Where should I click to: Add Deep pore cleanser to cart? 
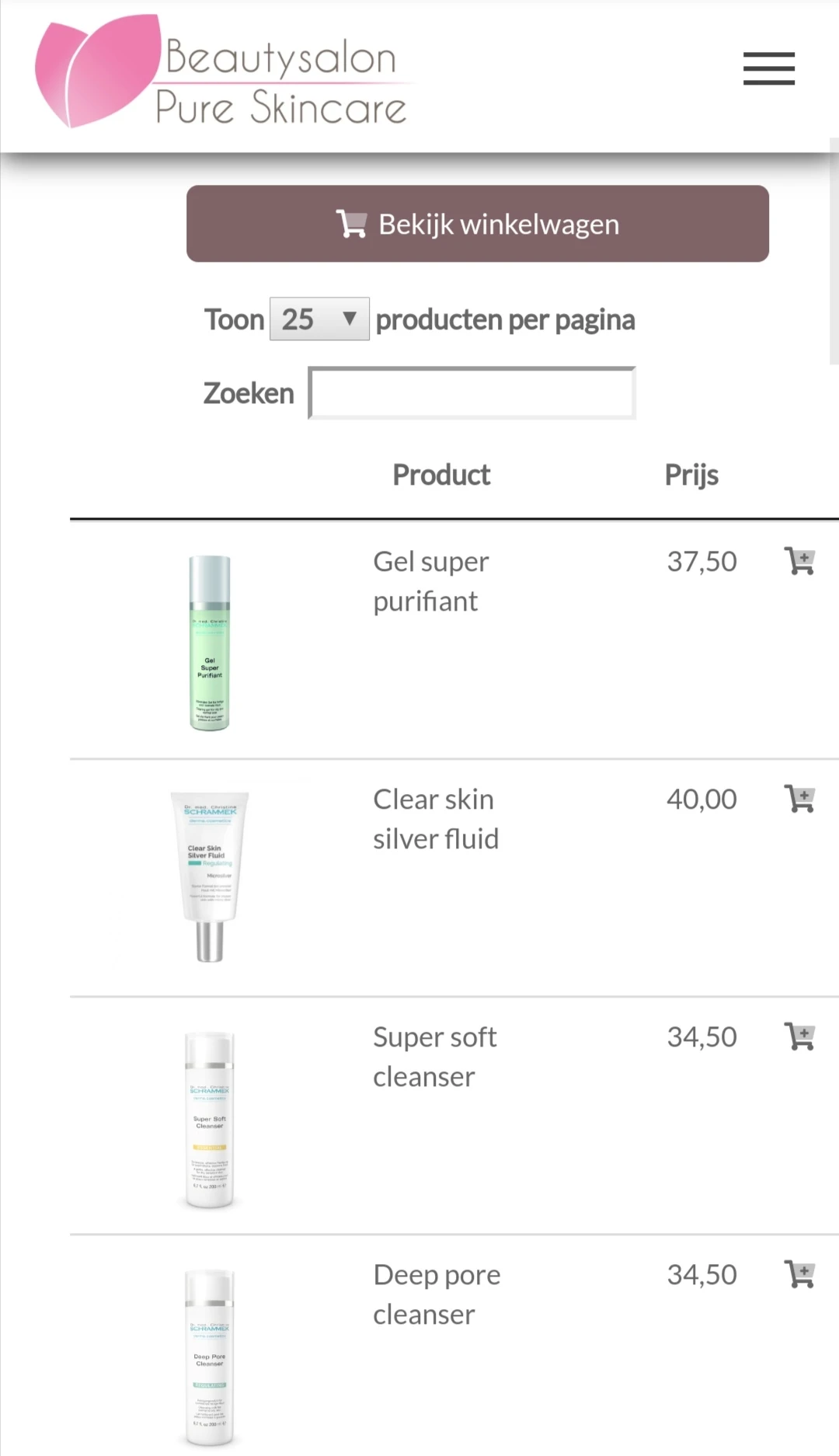pos(799,1274)
